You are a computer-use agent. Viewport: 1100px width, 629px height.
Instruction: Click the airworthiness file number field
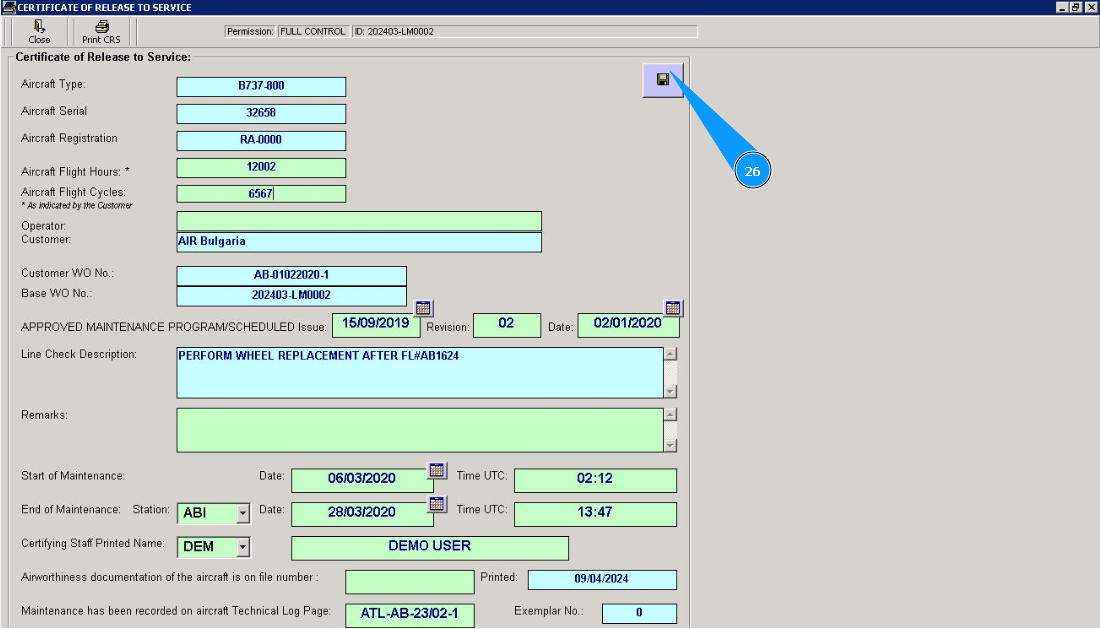(x=409, y=581)
